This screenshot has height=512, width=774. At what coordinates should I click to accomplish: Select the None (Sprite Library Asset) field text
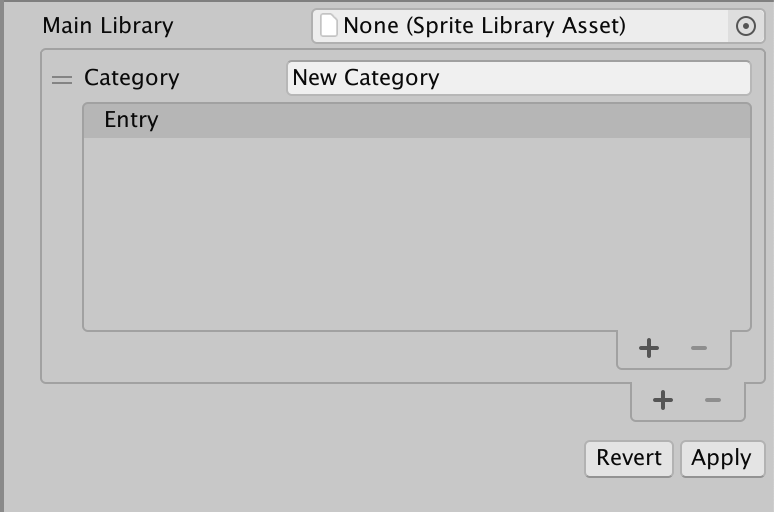pos(484,25)
